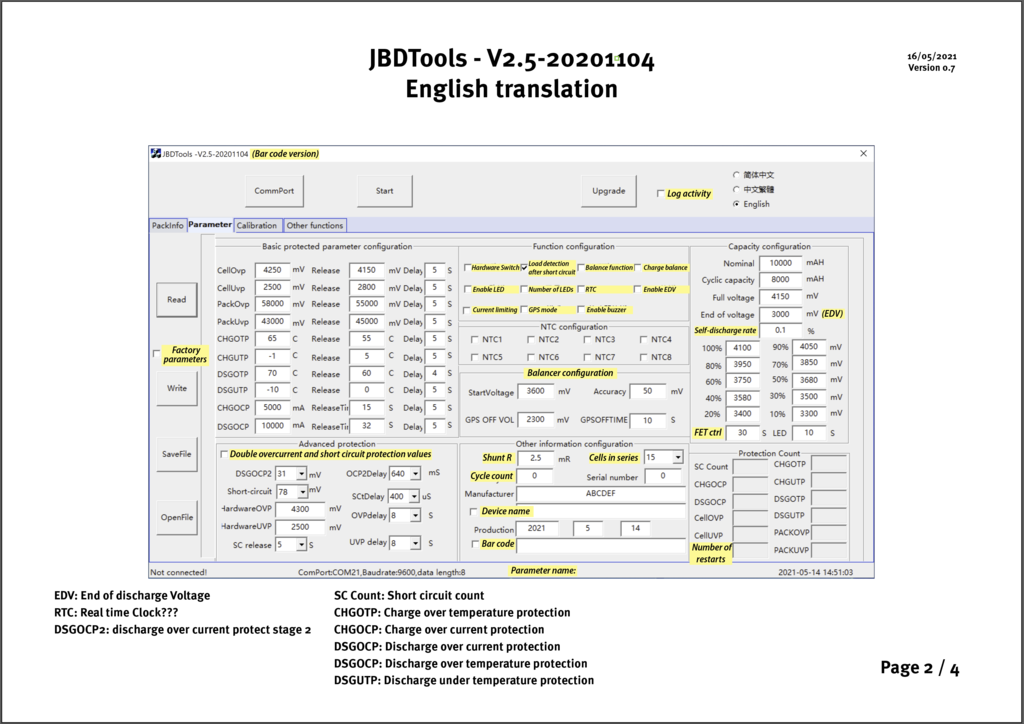Click the CHGOCP value field showing 5000
This screenshot has height=724, width=1024.
272,407
